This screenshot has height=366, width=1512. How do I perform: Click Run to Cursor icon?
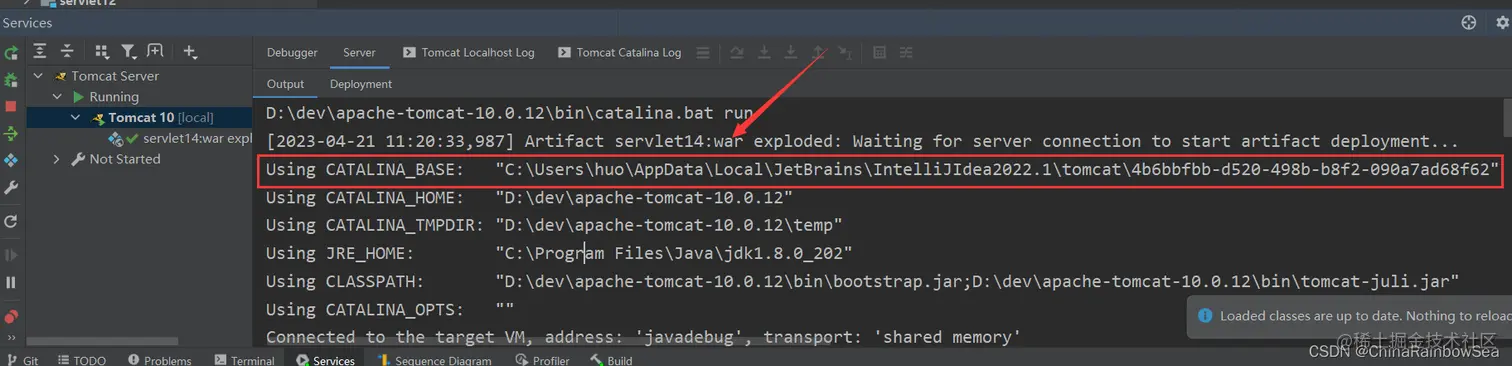[x=845, y=53]
